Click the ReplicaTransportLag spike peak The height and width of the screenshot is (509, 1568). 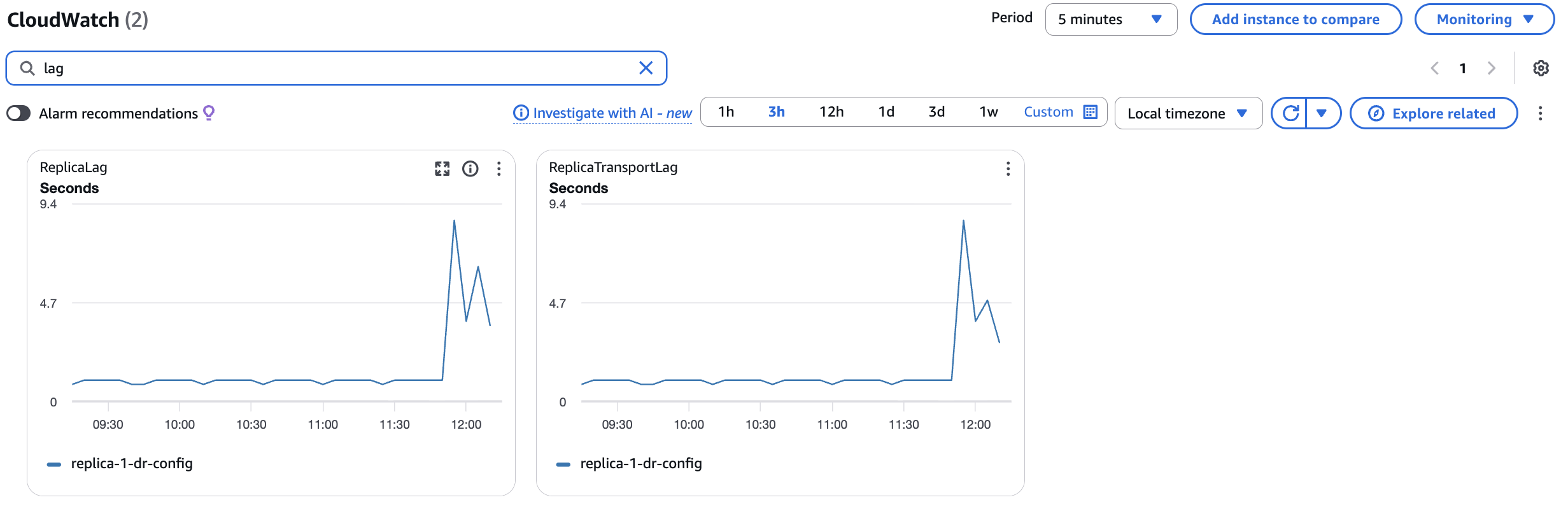pyautogui.click(x=963, y=221)
